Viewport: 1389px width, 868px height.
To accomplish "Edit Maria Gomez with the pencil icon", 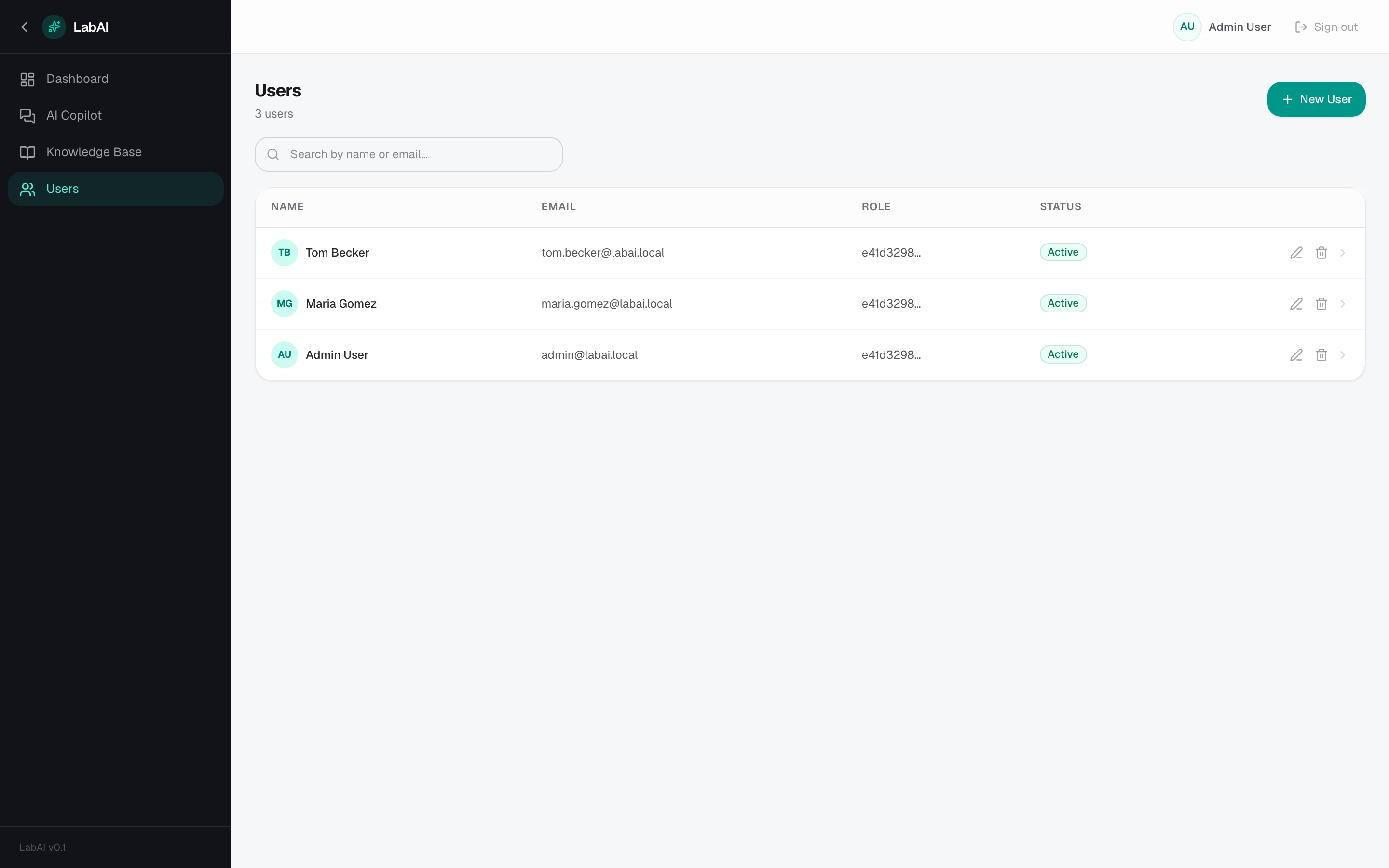I will [1296, 304].
